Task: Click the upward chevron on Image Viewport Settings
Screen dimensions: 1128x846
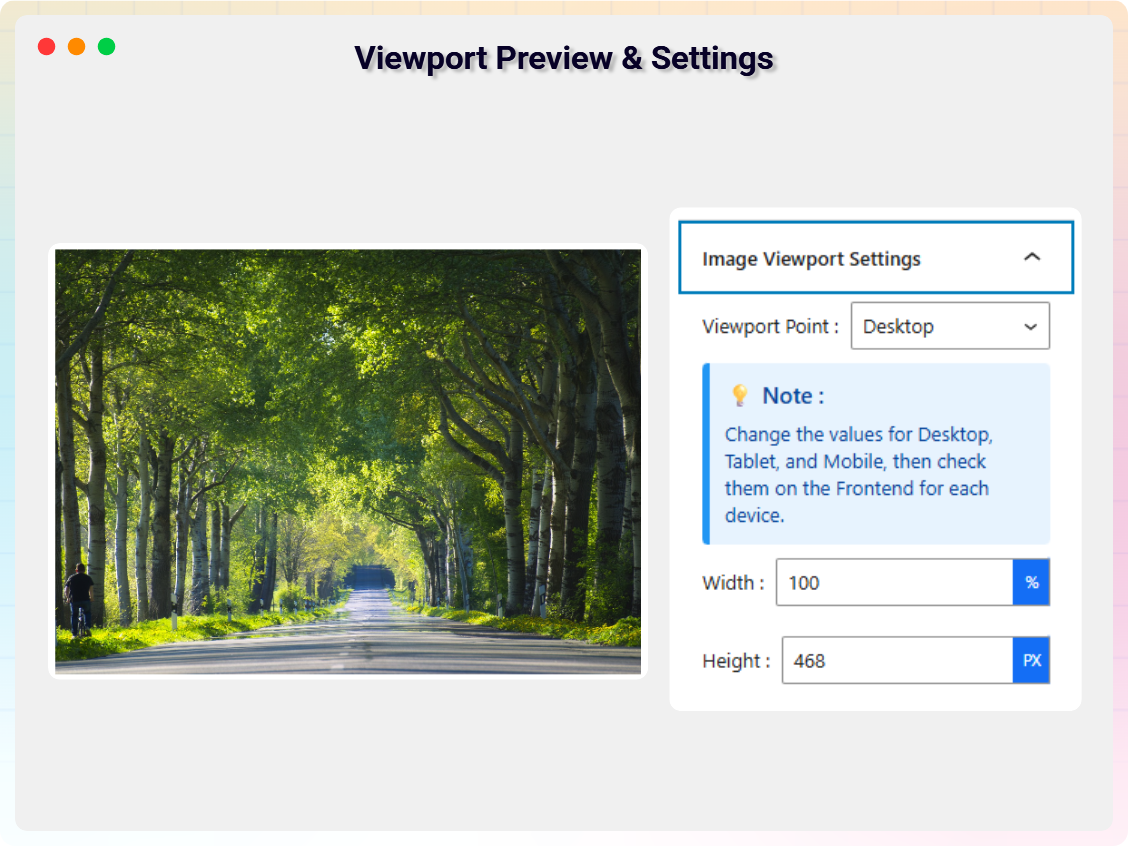Action: coord(1032,257)
